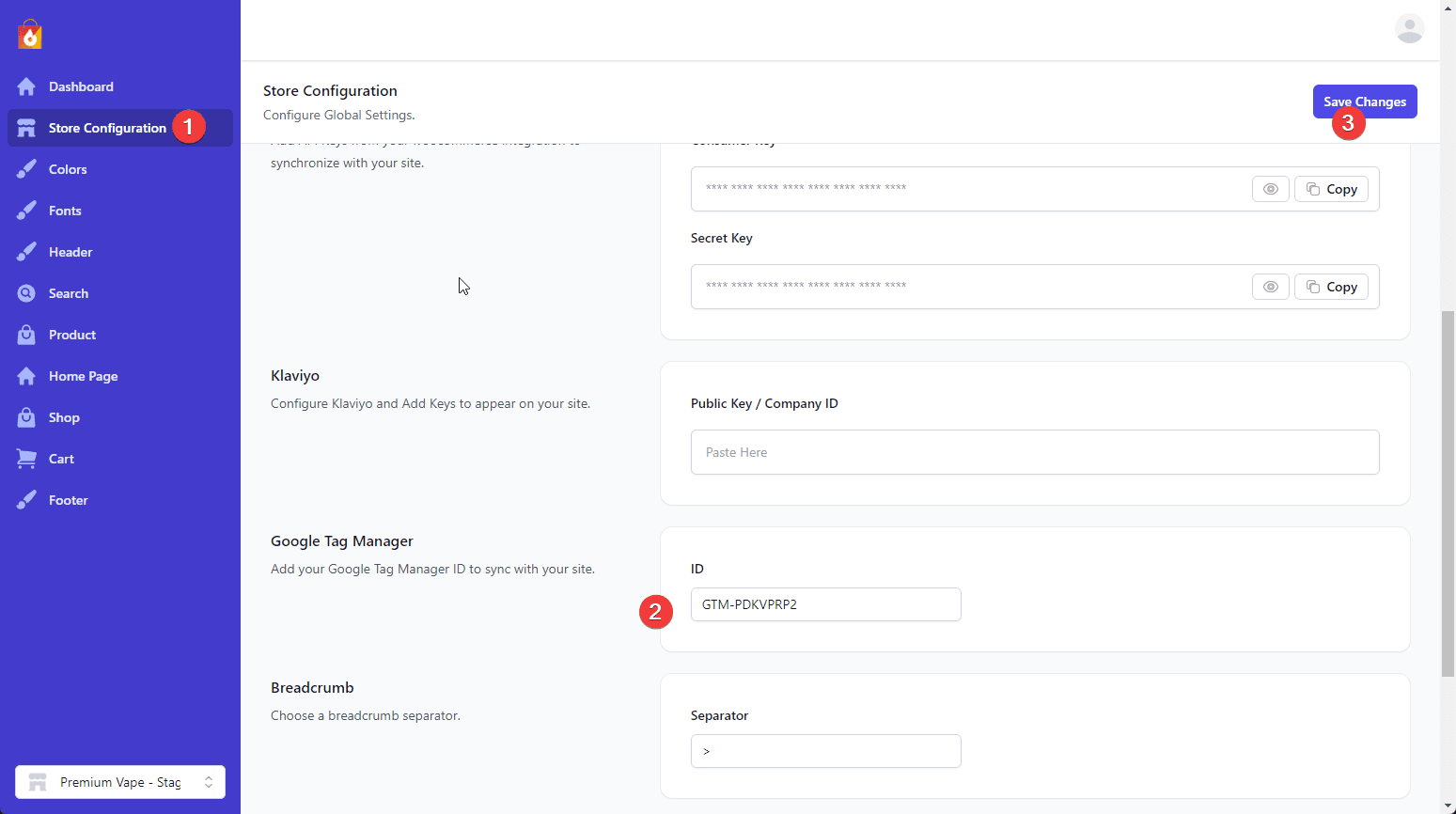Select Store Configuration in the sidebar
Image resolution: width=1456 pixels, height=814 pixels.
[x=120, y=128]
